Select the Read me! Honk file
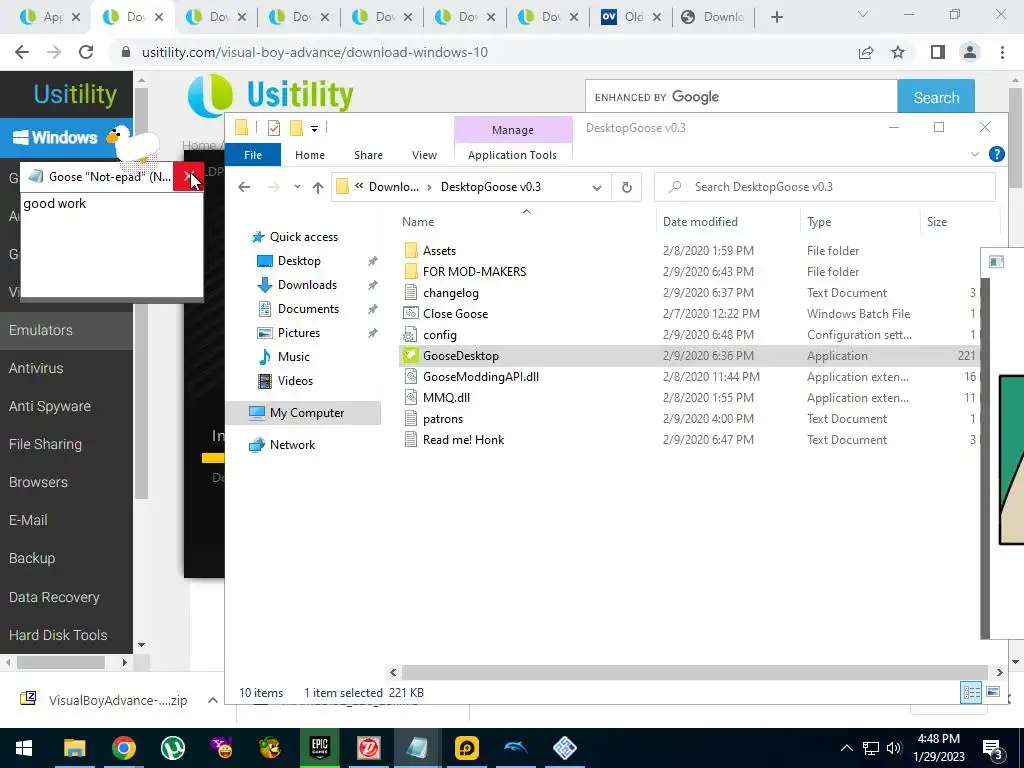Screen dimensions: 1024x768 [x=463, y=440]
